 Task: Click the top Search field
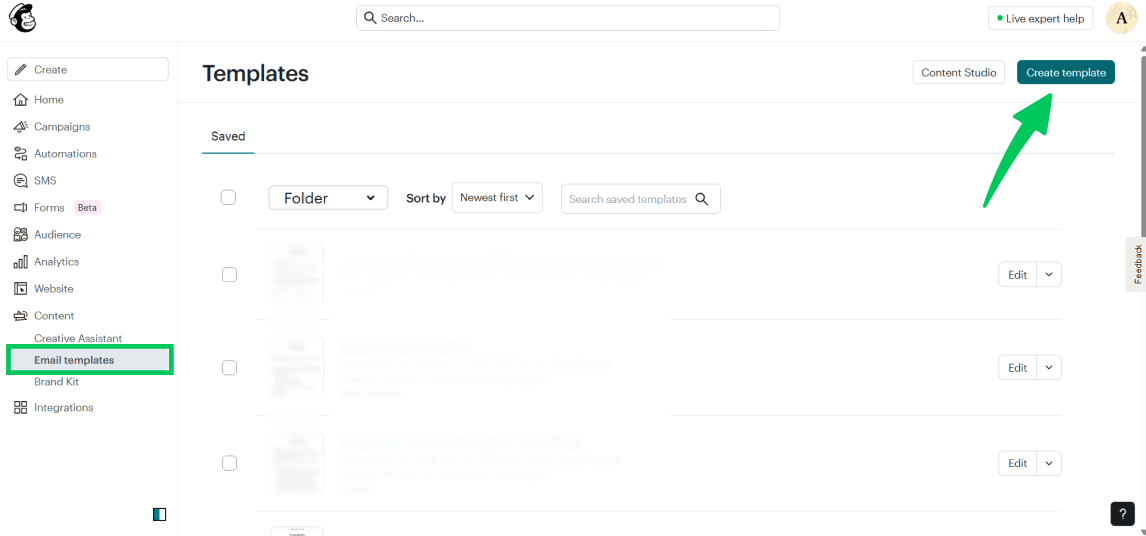point(568,18)
